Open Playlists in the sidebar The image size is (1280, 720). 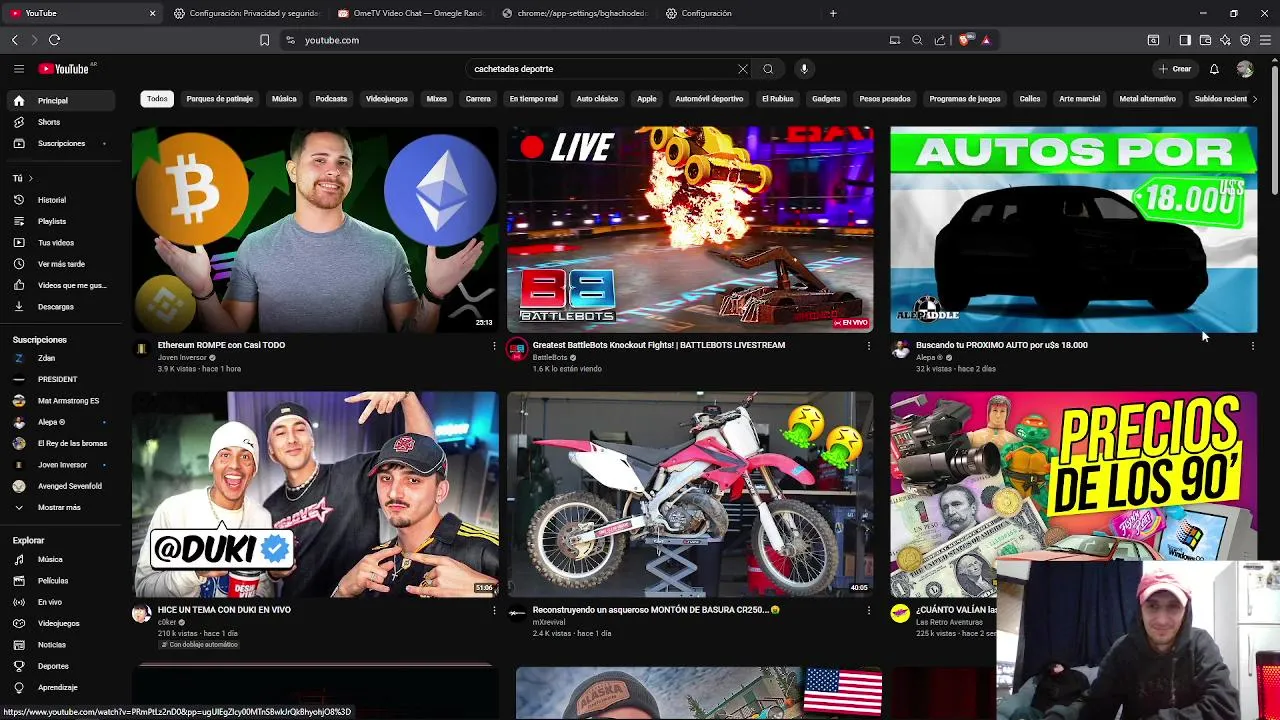click(60, 221)
